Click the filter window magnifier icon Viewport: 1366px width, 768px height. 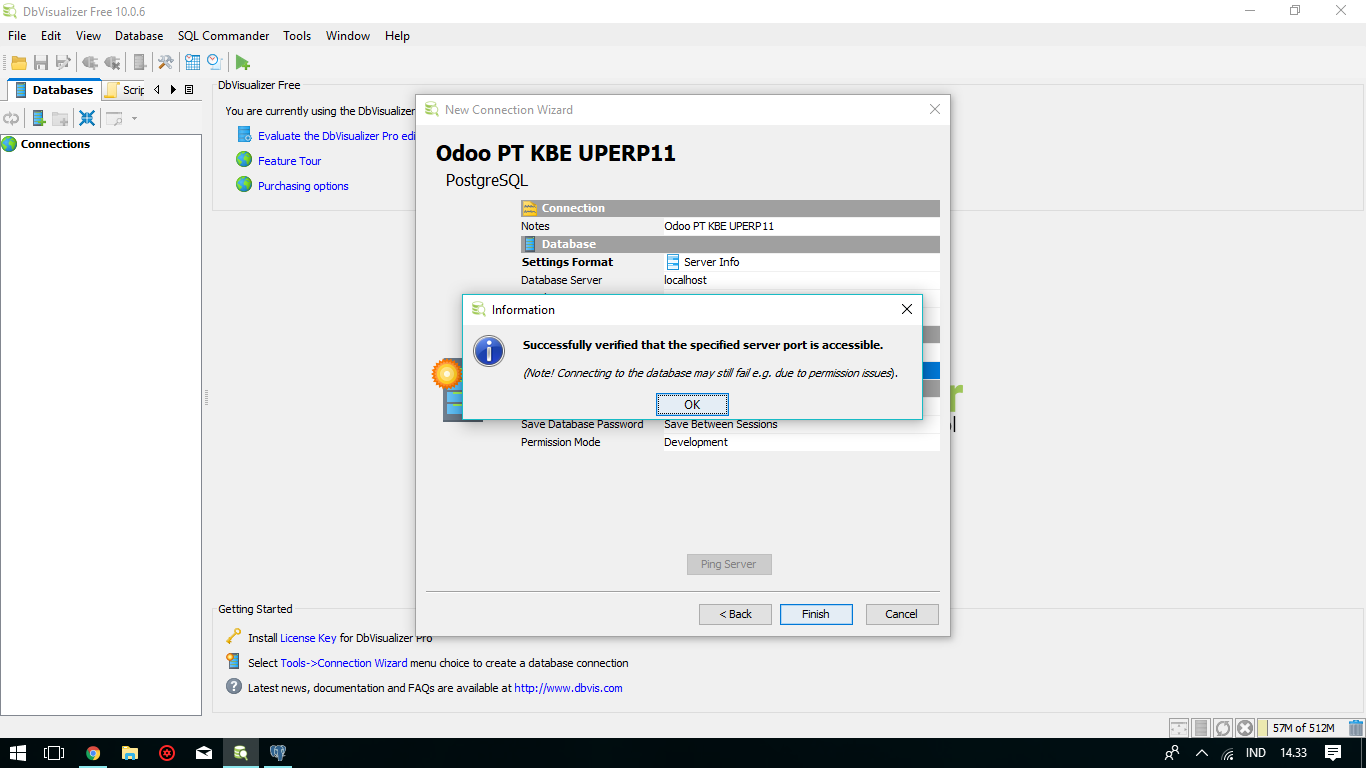115,118
